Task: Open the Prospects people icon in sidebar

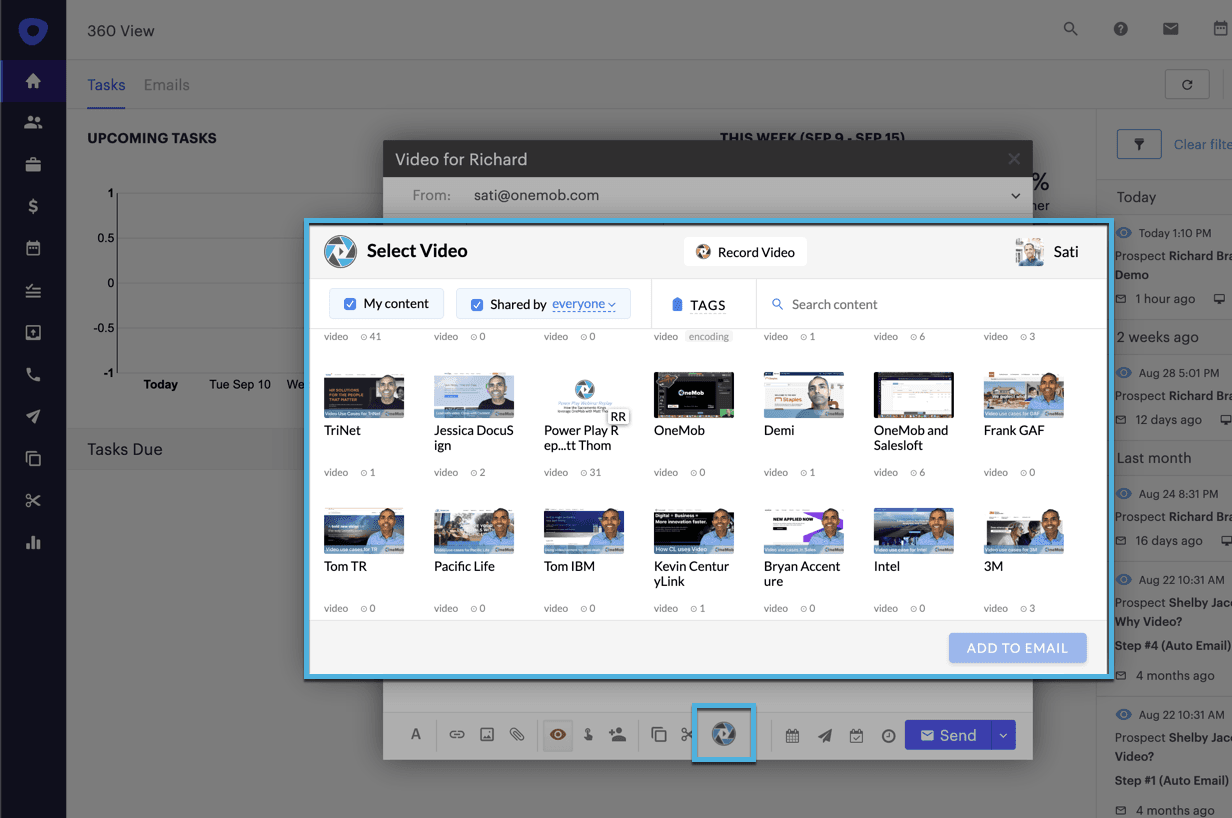Action: (33, 123)
